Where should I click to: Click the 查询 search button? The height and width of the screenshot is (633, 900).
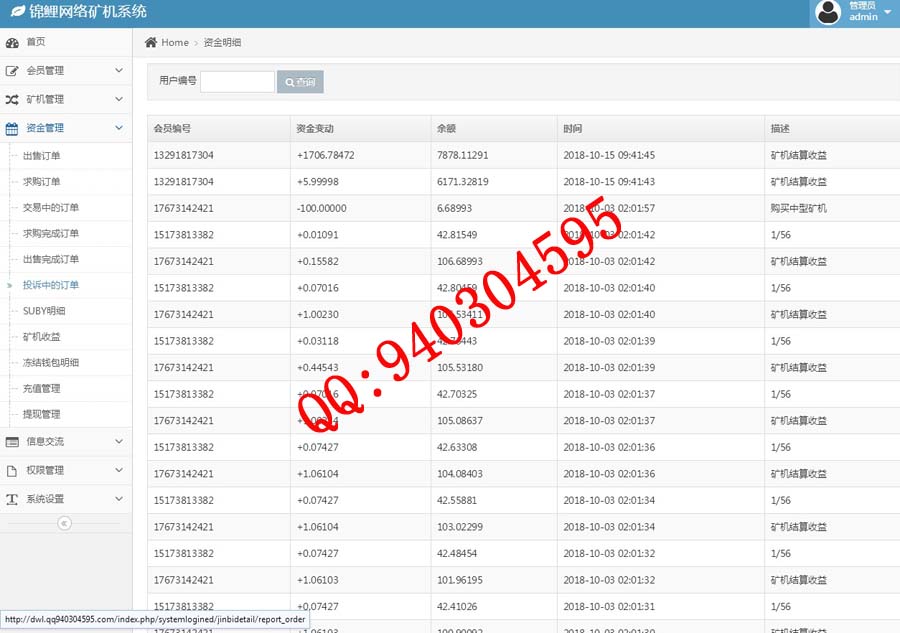click(x=300, y=82)
